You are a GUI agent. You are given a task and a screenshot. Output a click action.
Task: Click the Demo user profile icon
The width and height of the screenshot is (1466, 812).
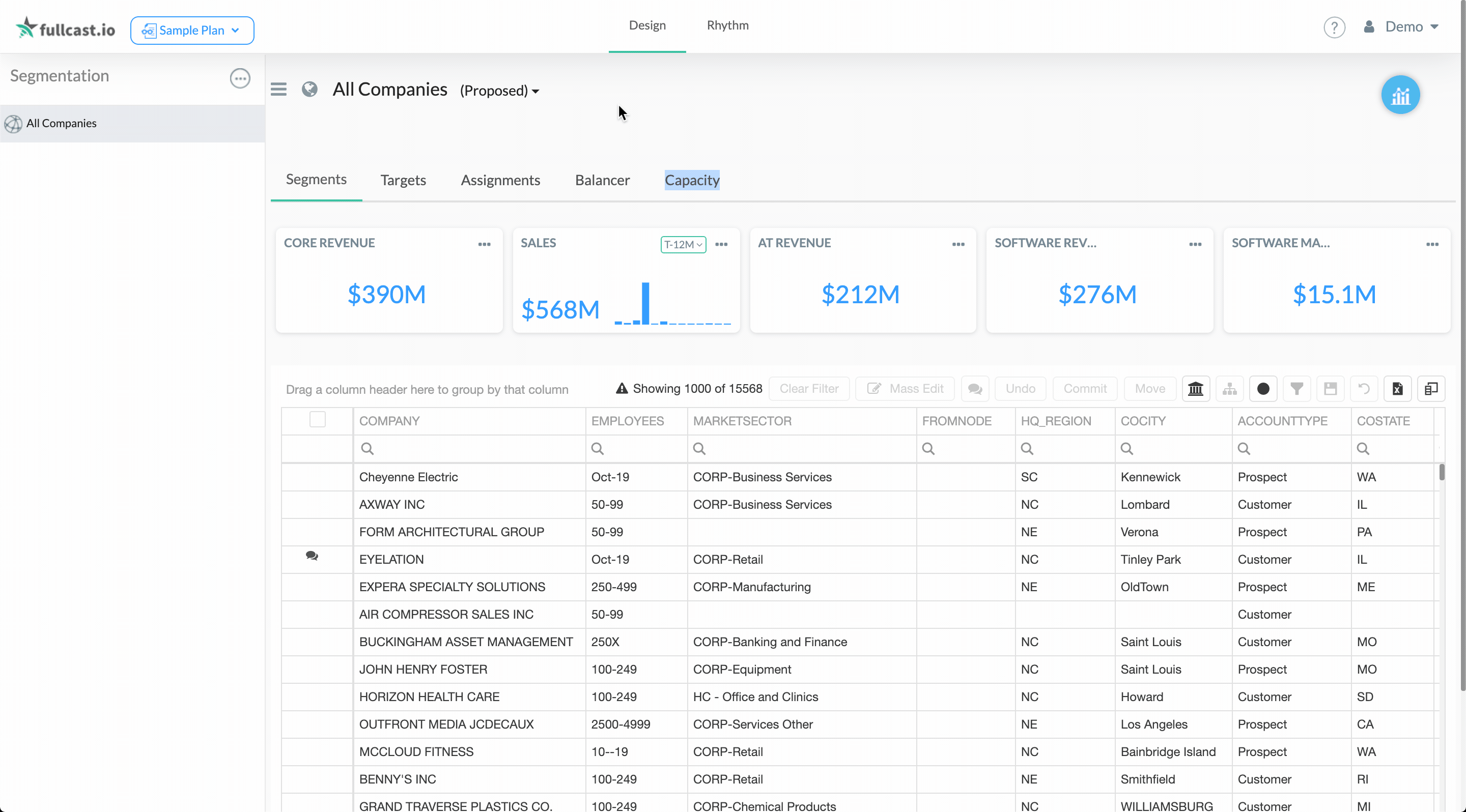click(x=1369, y=27)
